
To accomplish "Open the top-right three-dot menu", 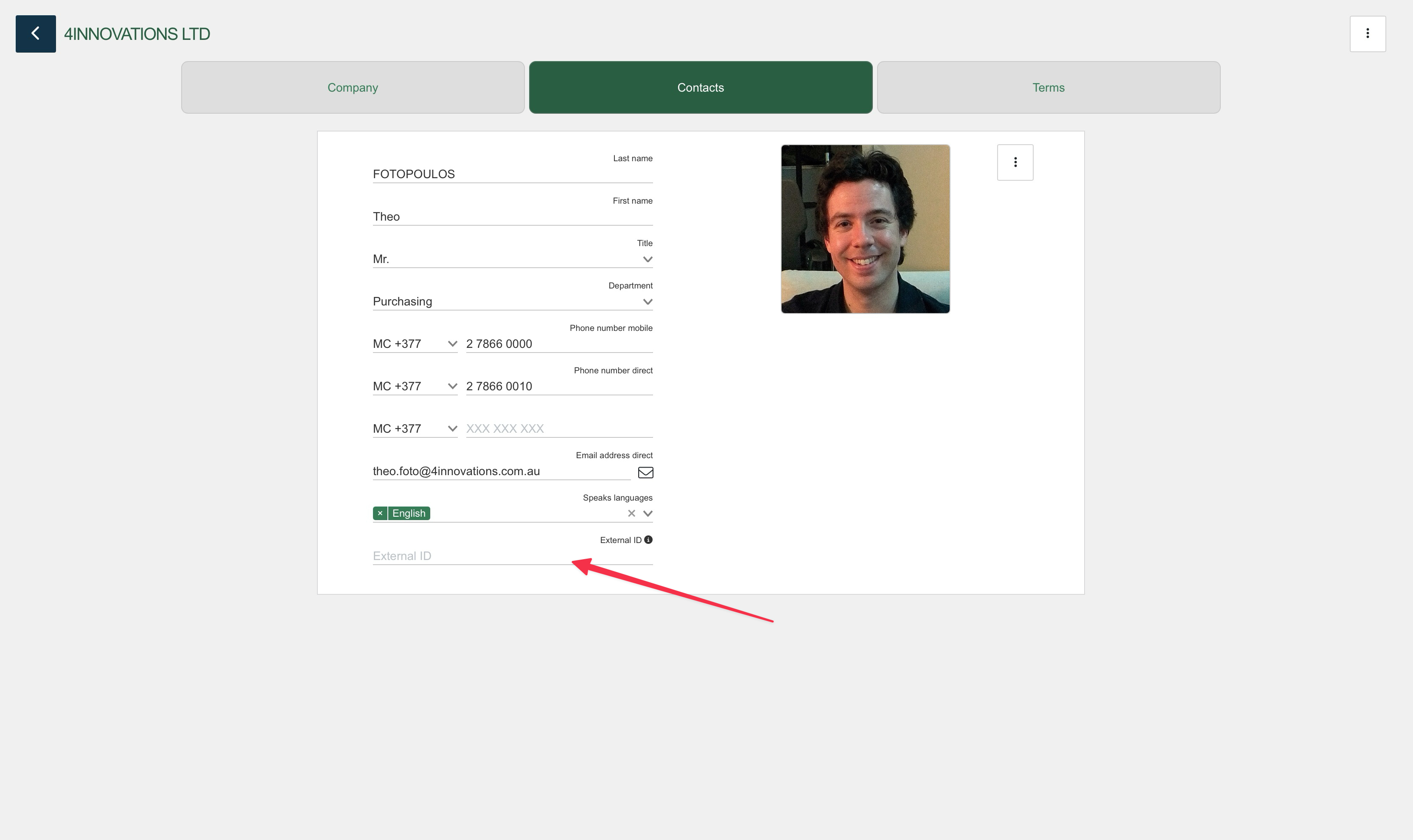I will pyautogui.click(x=1367, y=34).
